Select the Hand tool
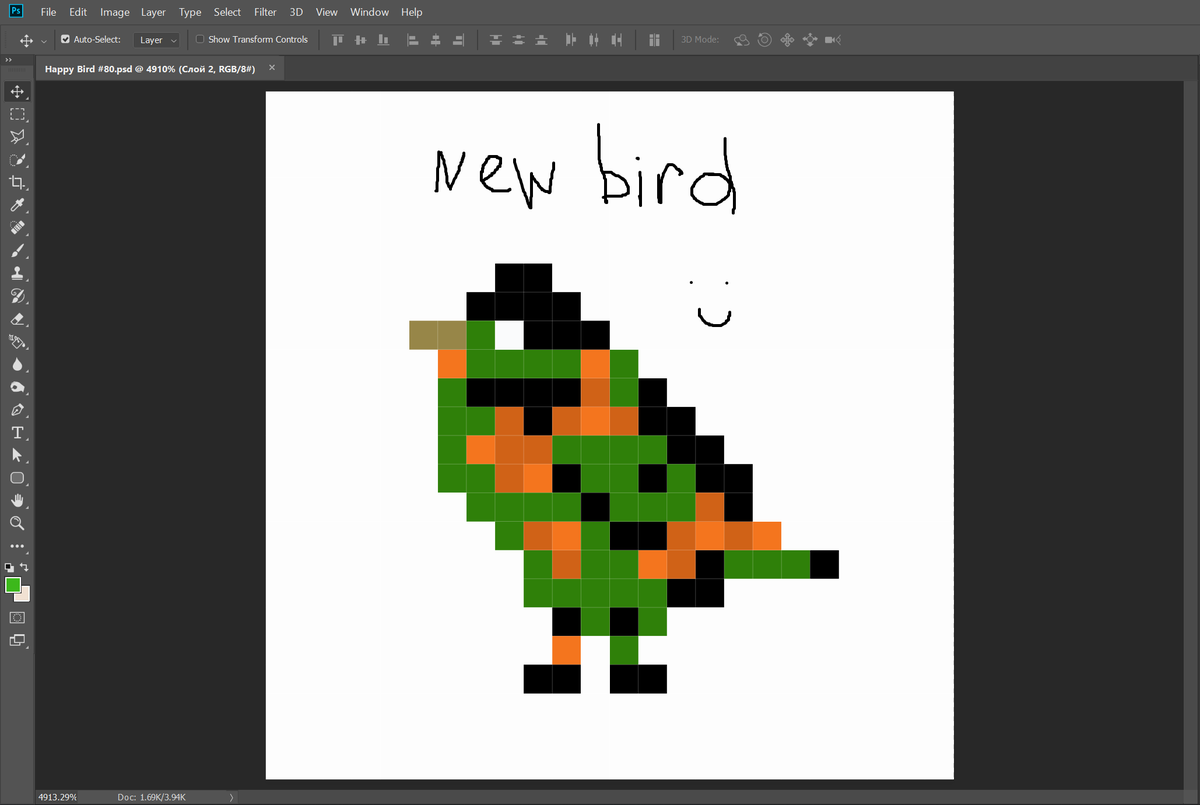Viewport: 1200px width, 805px height. 17,500
